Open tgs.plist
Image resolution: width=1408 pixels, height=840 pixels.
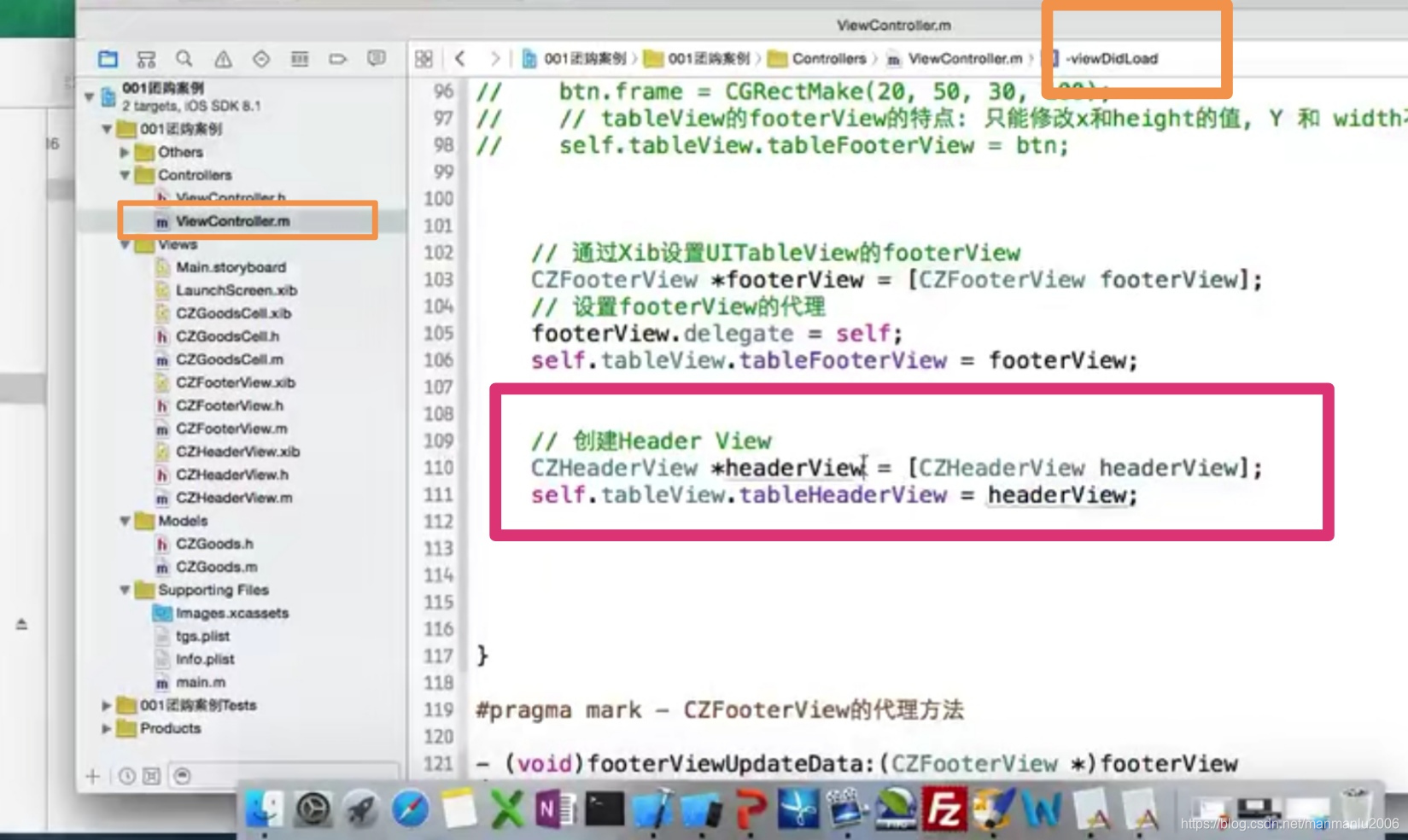202,636
